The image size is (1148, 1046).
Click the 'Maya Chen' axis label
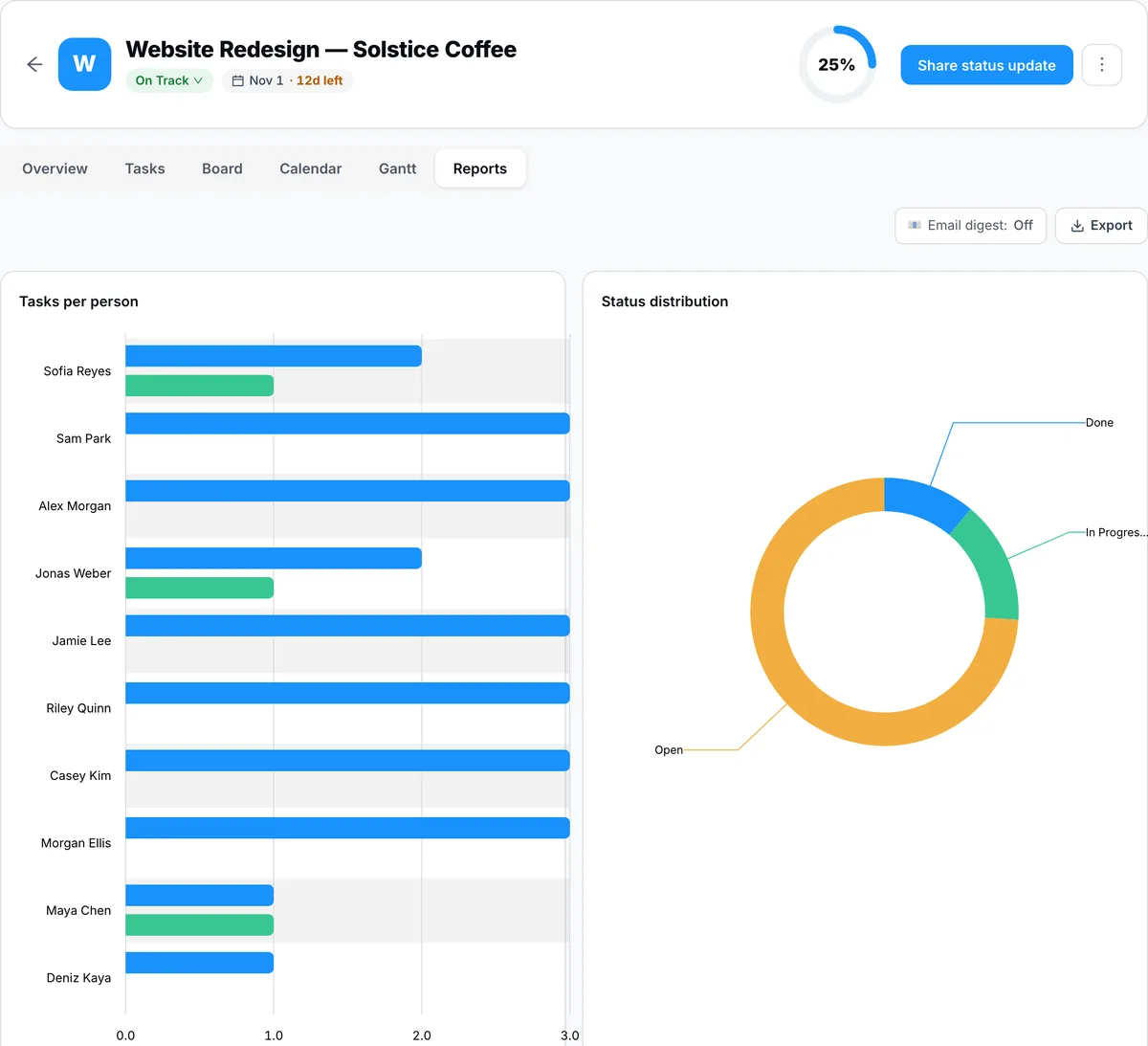pos(78,911)
